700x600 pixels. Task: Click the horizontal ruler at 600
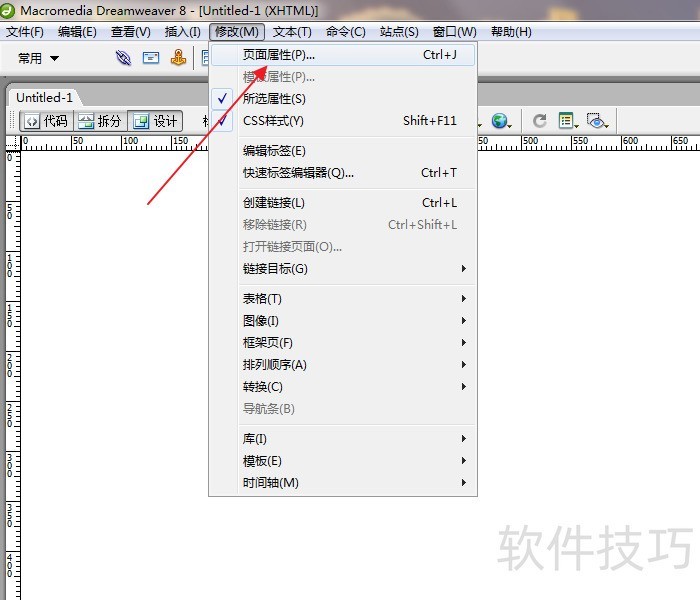point(630,142)
